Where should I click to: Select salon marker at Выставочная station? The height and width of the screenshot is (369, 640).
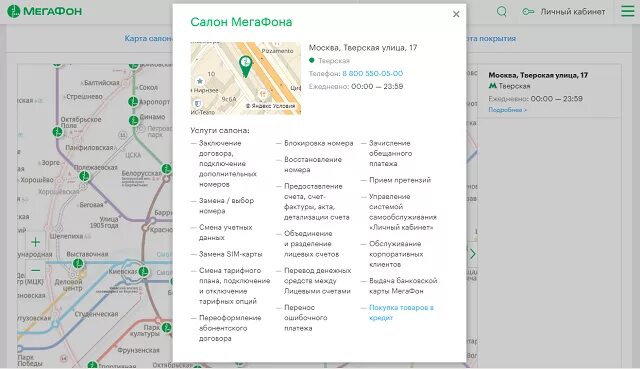coord(78,263)
